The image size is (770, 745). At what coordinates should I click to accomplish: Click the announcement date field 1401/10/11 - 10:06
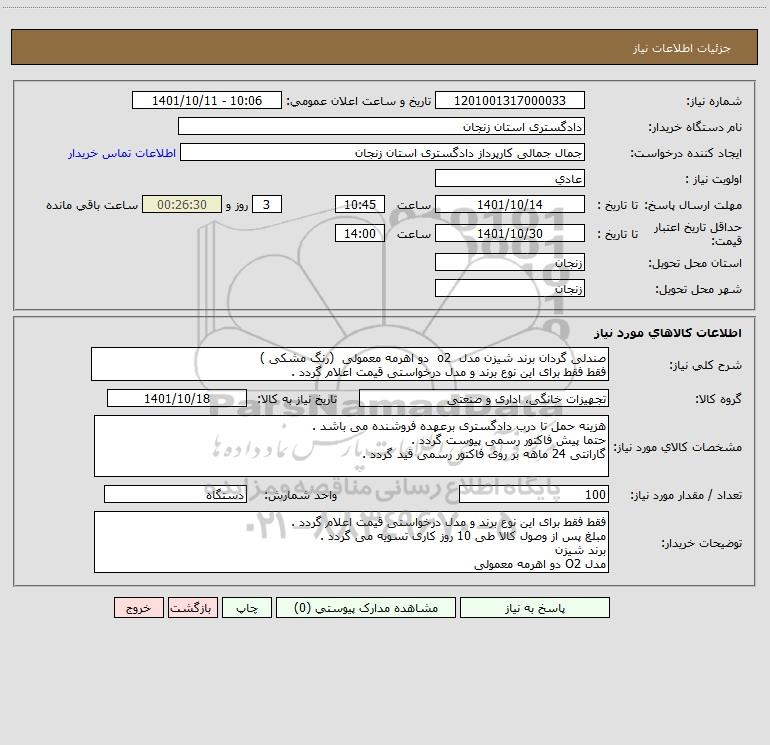click(207, 100)
